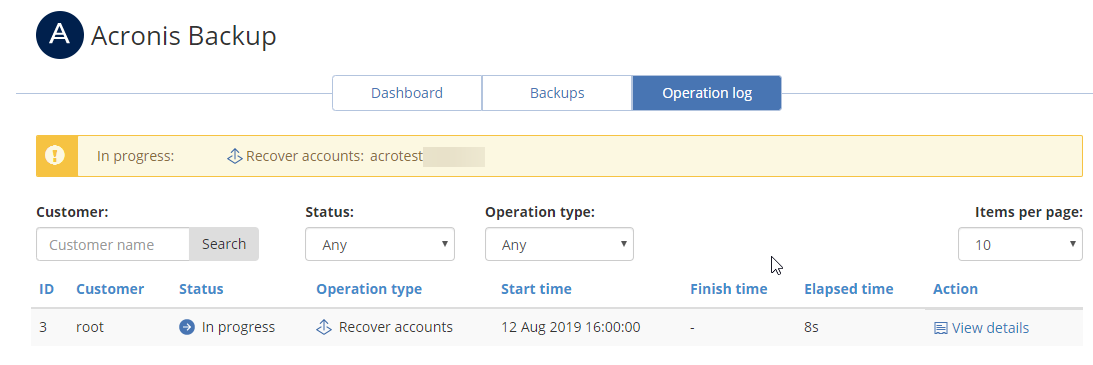Screen dimensions: 1093x365
Task: Focus the Customer name input field
Action: coord(113,244)
